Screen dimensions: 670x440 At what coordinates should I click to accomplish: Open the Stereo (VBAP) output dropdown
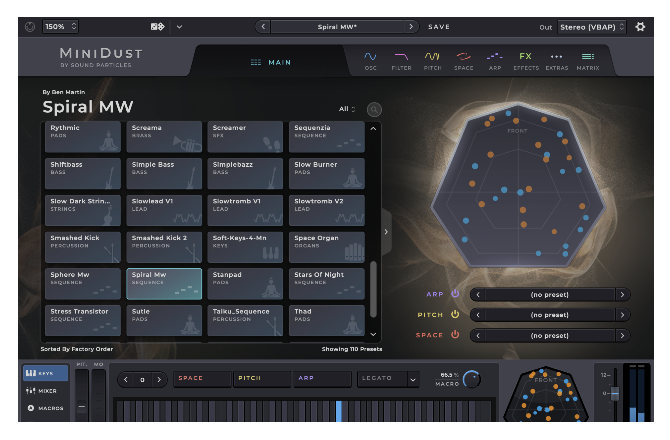(x=592, y=27)
